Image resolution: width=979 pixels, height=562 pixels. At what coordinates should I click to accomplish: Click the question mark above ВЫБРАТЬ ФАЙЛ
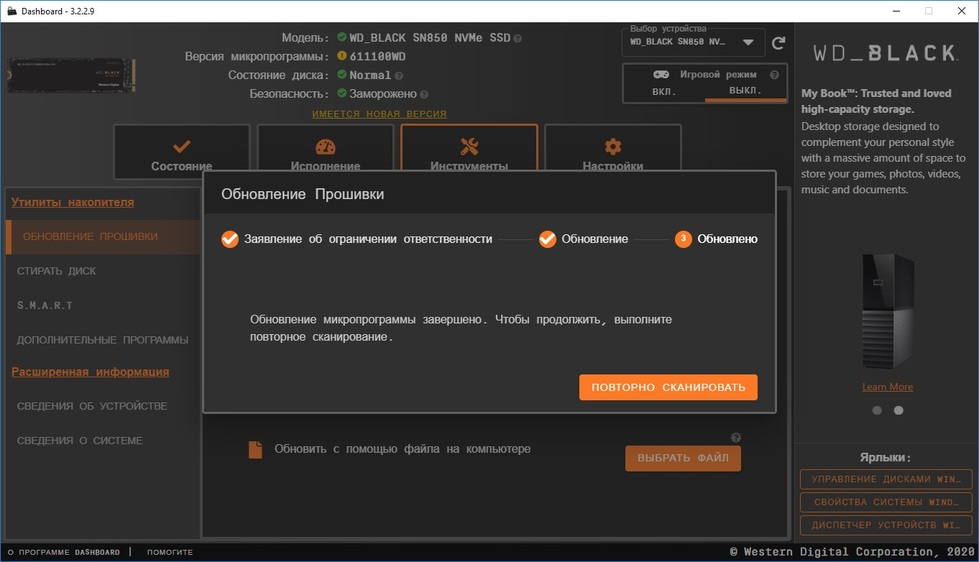coord(736,438)
